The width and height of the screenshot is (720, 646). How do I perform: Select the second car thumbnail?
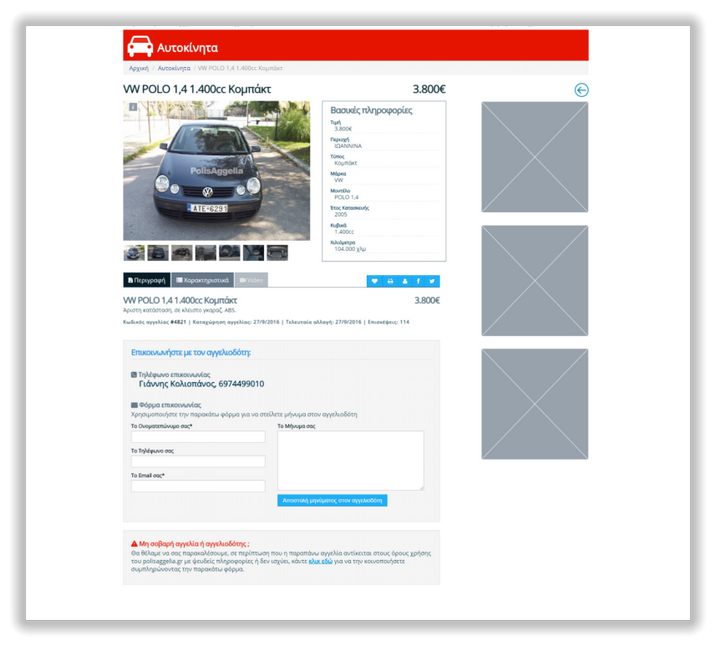(158, 253)
